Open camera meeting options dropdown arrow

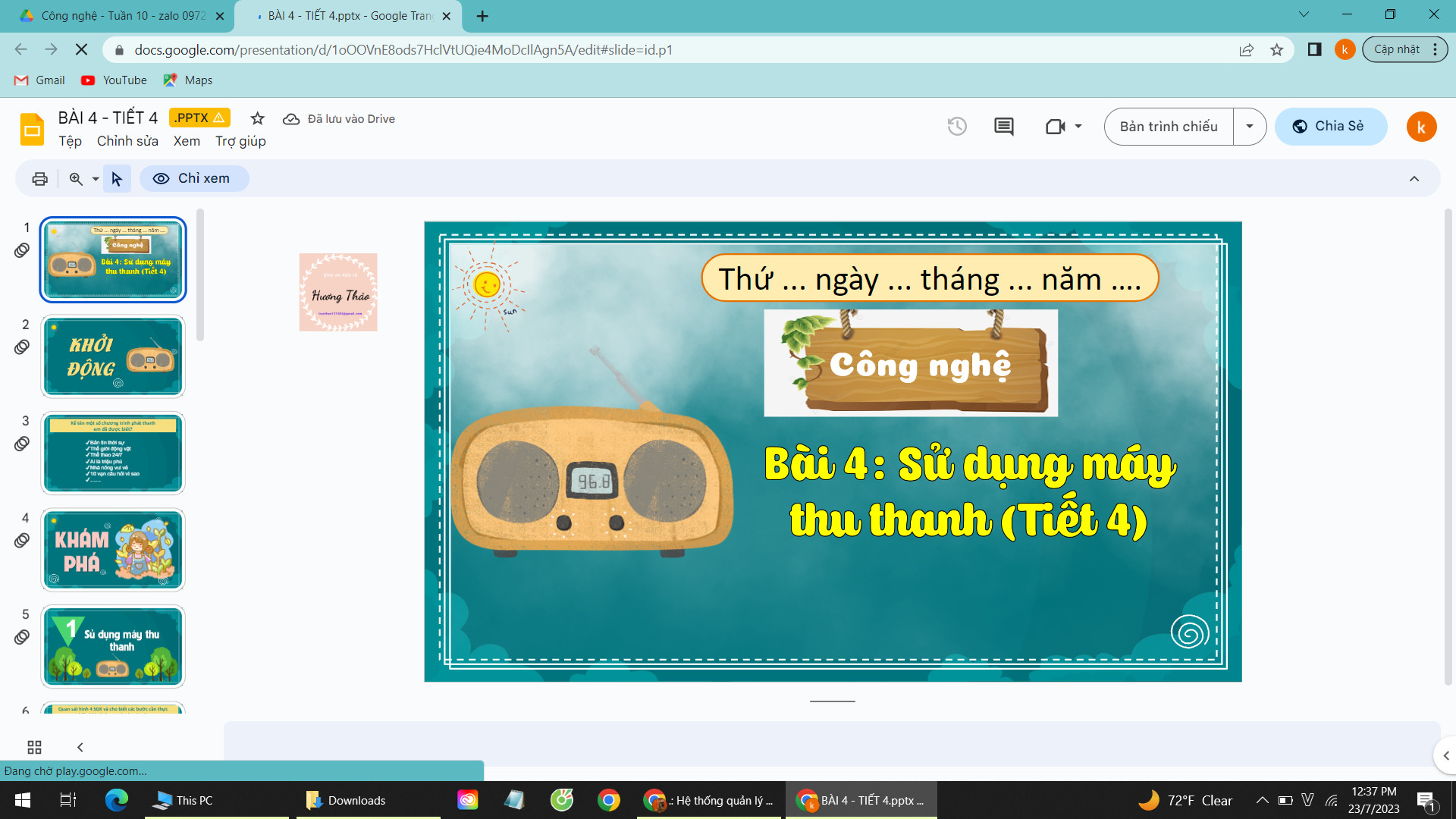pos(1078,127)
